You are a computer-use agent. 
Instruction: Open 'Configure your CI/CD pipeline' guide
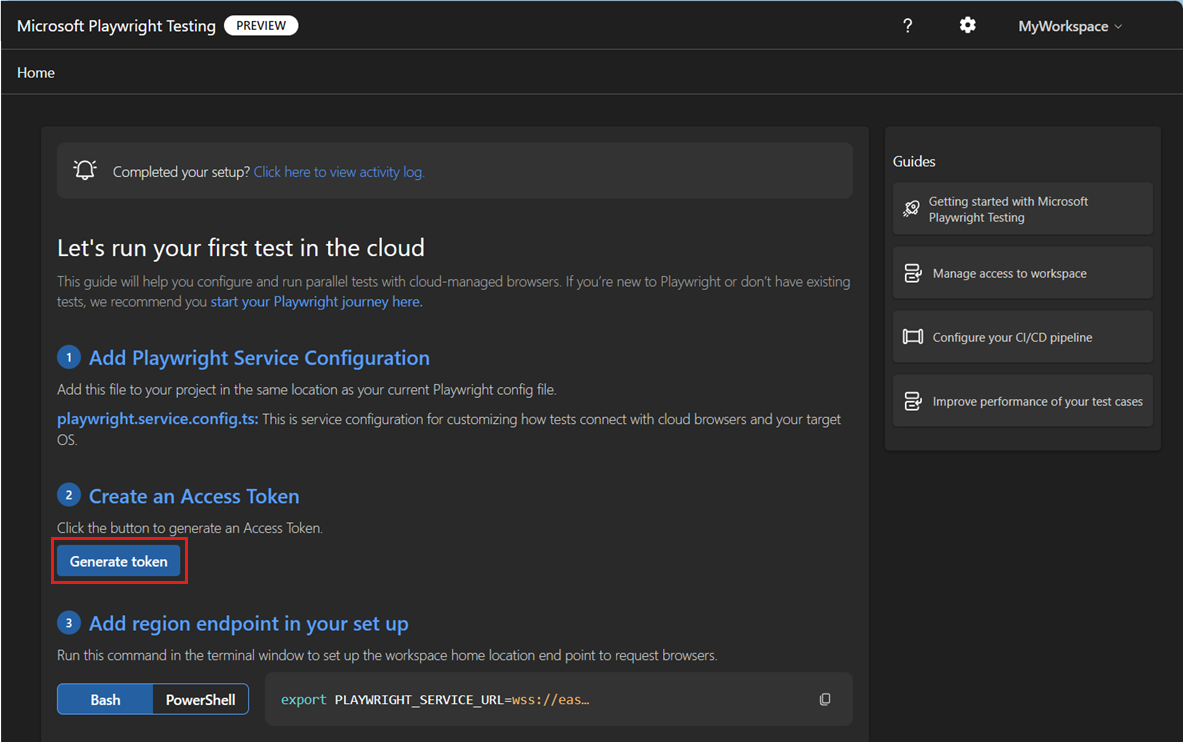1022,337
